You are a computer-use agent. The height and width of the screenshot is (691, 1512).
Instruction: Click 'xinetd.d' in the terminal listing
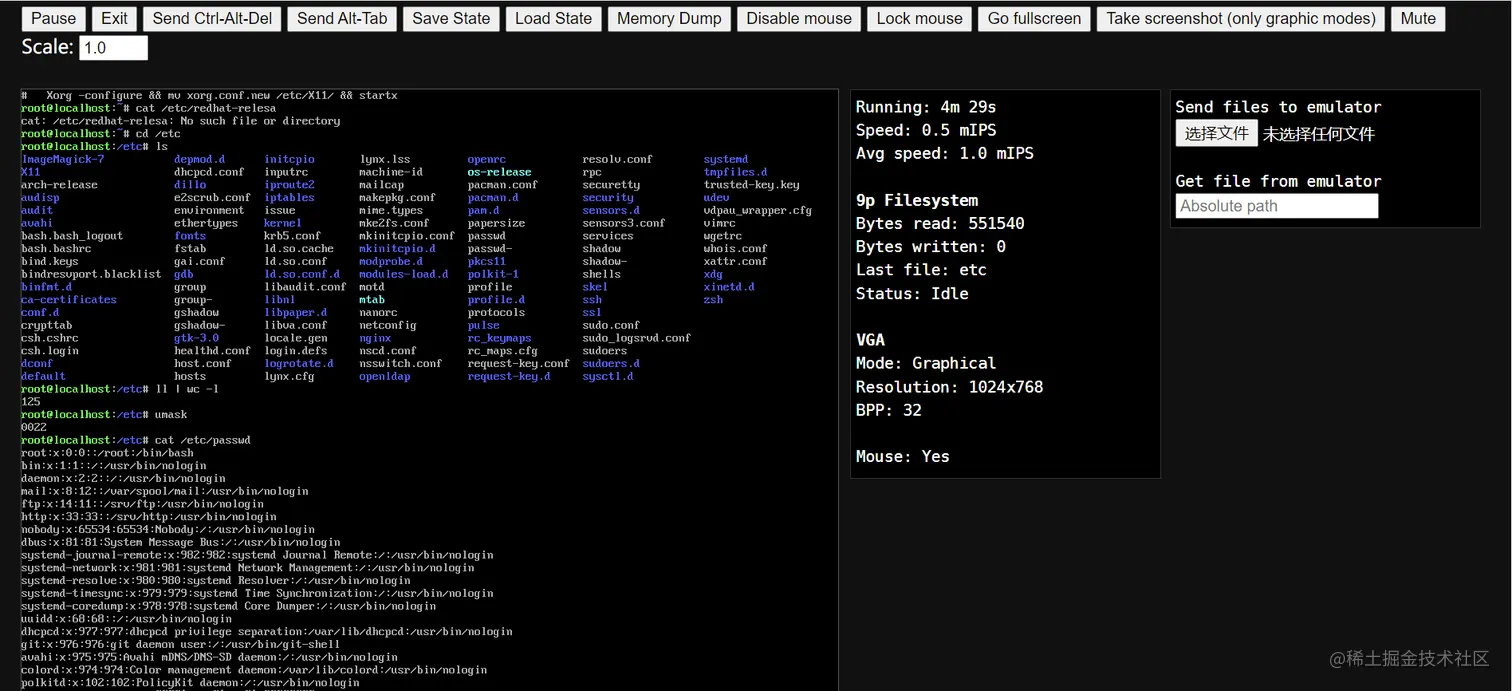(729, 287)
